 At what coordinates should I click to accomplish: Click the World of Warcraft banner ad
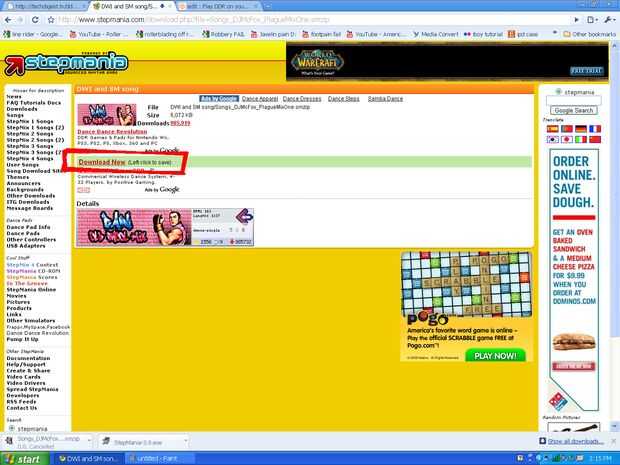point(447,62)
